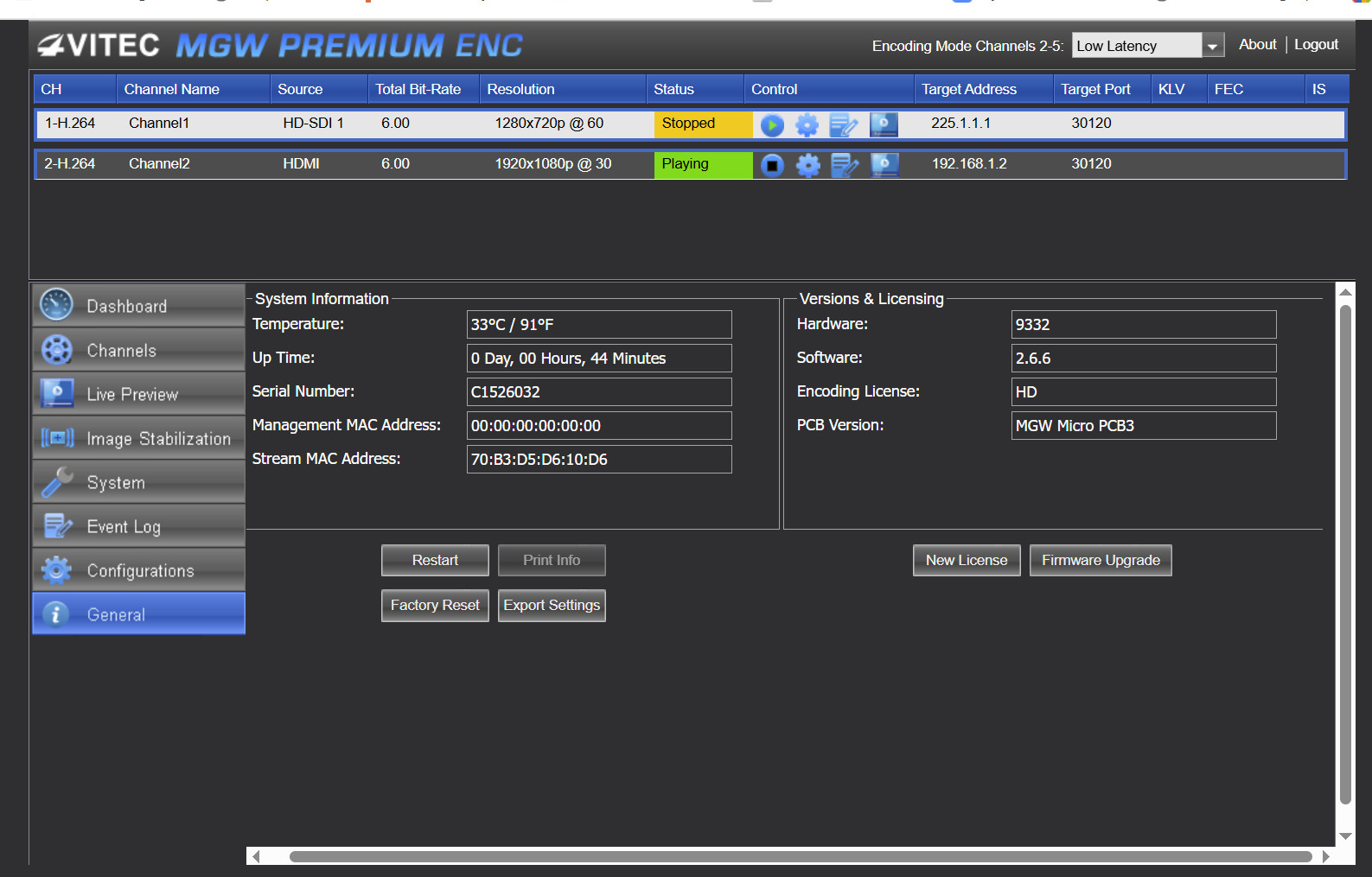Click the horizontal scrollbar thumb at the bottom
Viewport: 1372px width, 877px height.
click(801, 856)
